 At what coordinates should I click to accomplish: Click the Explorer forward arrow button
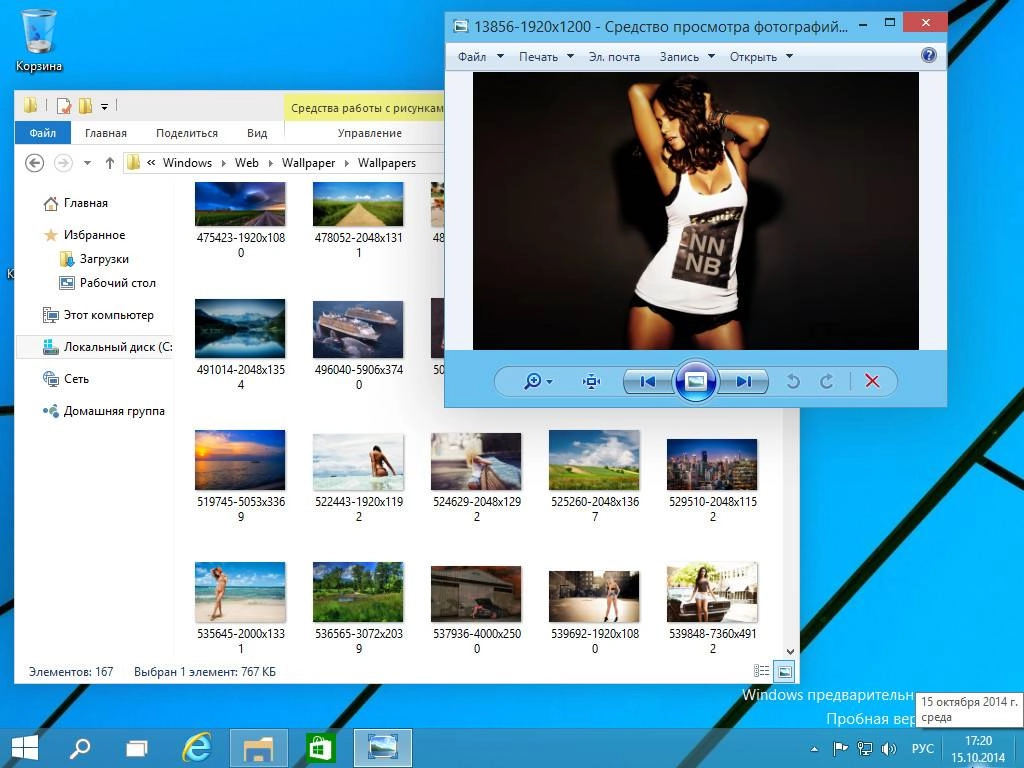(63, 163)
